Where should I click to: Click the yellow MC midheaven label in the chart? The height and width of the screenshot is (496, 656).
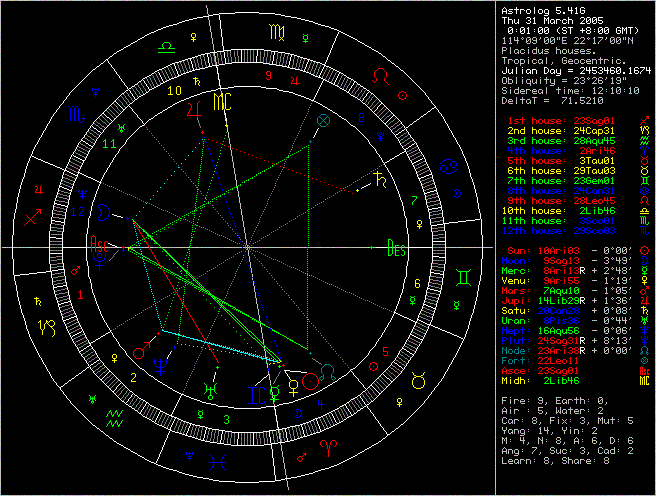click(x=223, y=102)
